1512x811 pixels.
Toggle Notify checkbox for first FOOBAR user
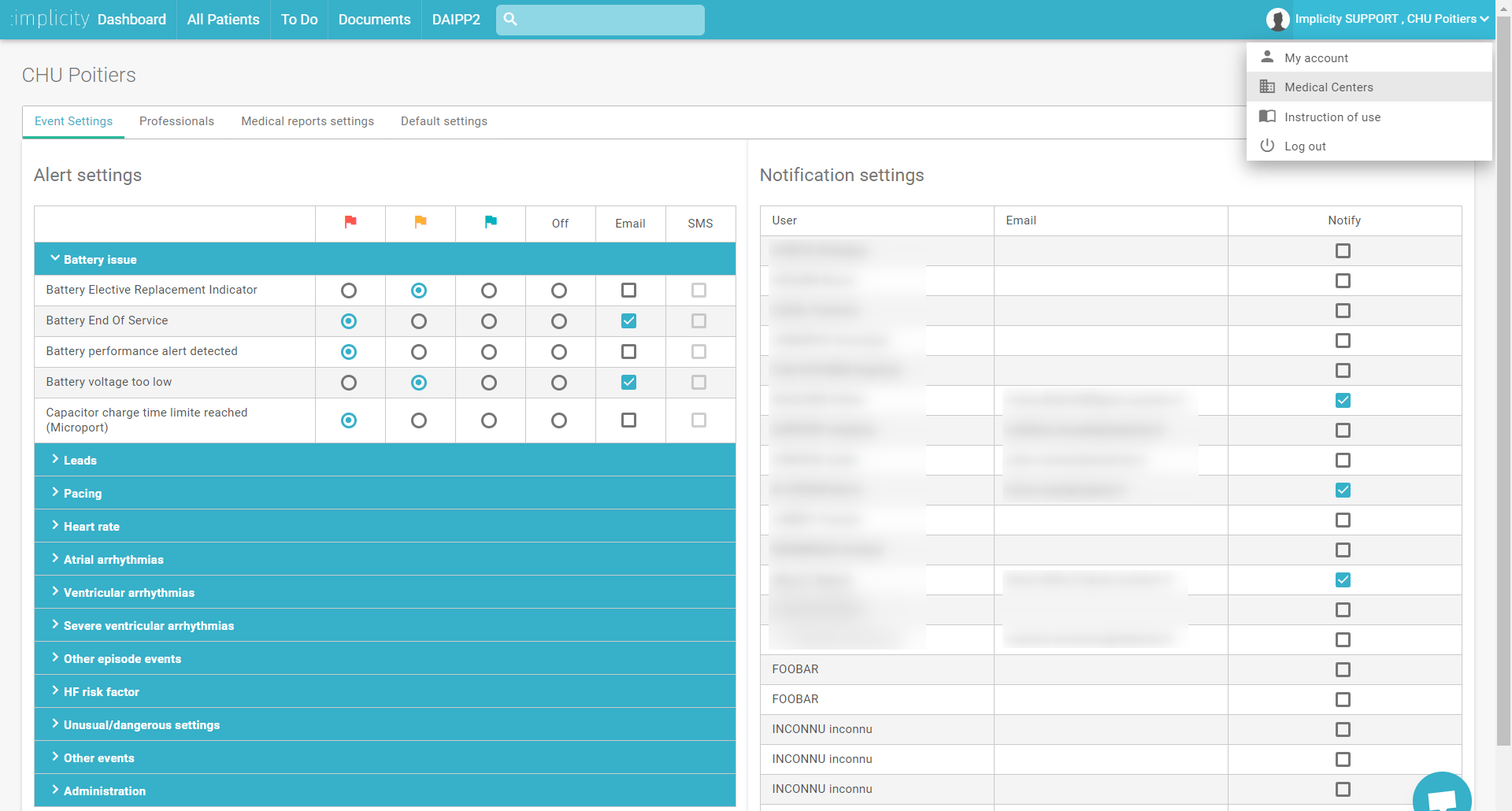[x=1343, y=670]
